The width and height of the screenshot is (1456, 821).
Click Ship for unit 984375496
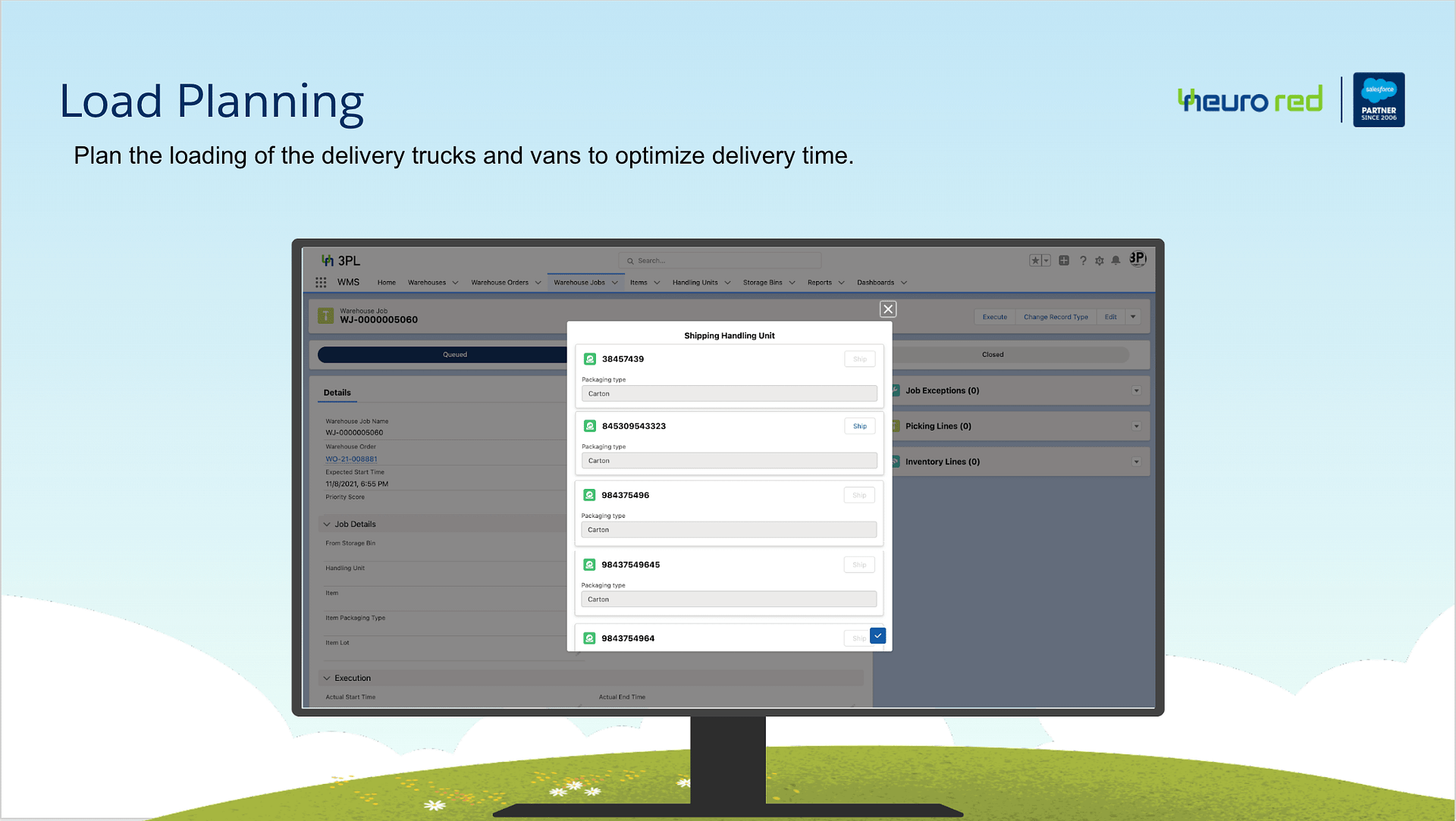click(x=859, y=495)
